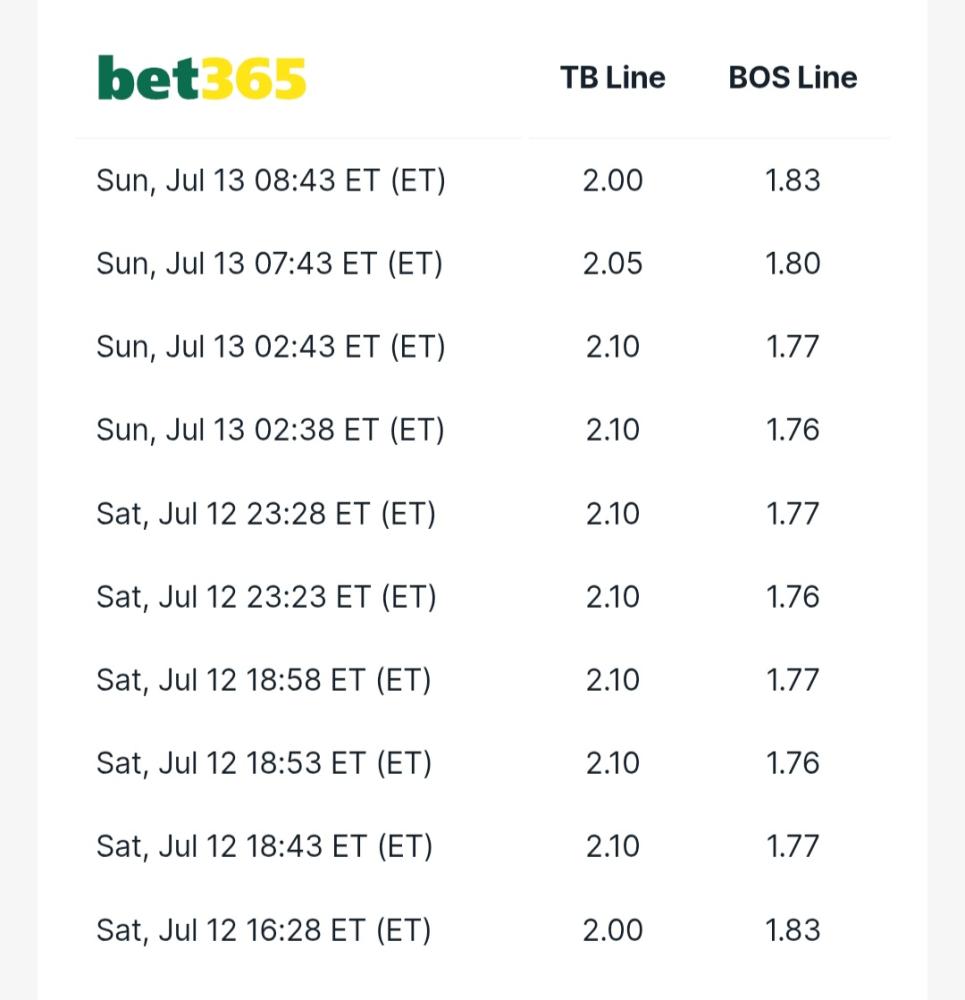Select the Sat, Jul 12 18:43 ET row
This screenshot has height=1000, width=965.
482,846
